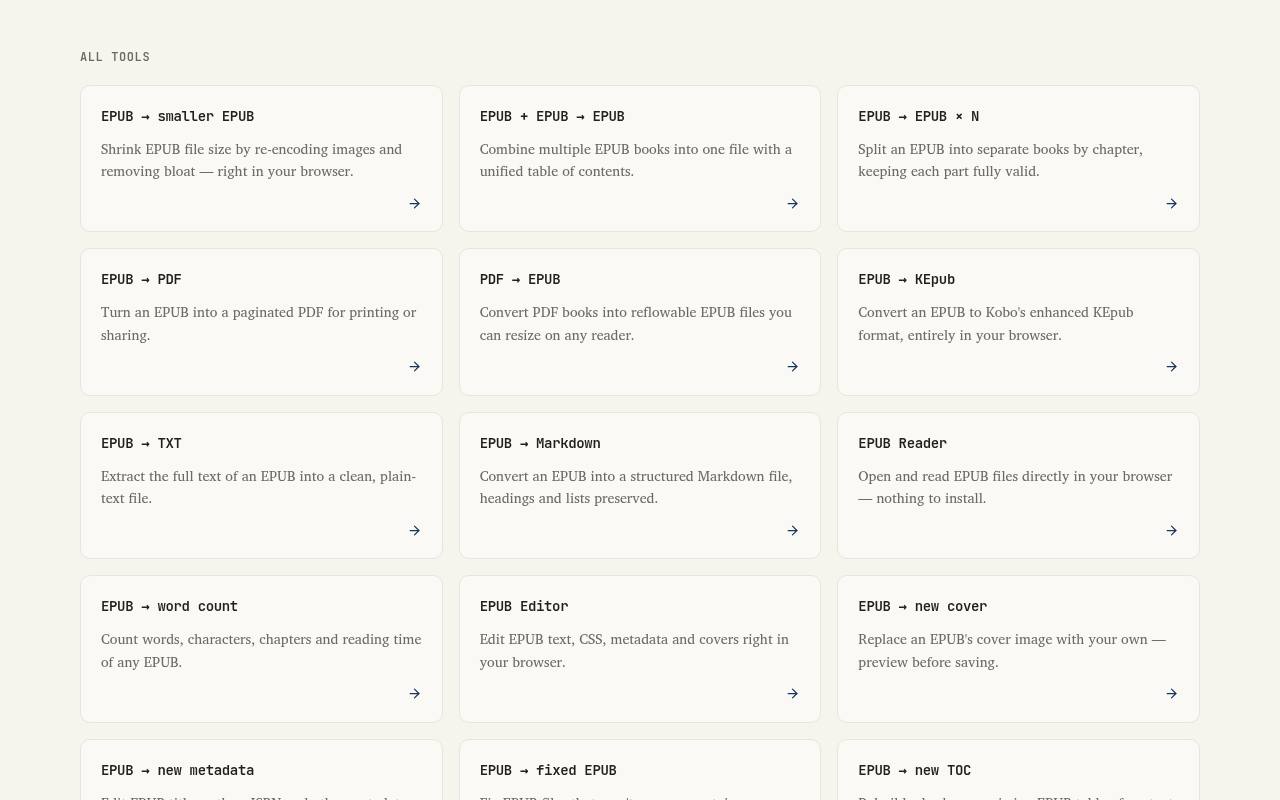Open the 'EPUB → Markdown' title
The width and height of the screenshot is (1280, 800).
(540, 443)
